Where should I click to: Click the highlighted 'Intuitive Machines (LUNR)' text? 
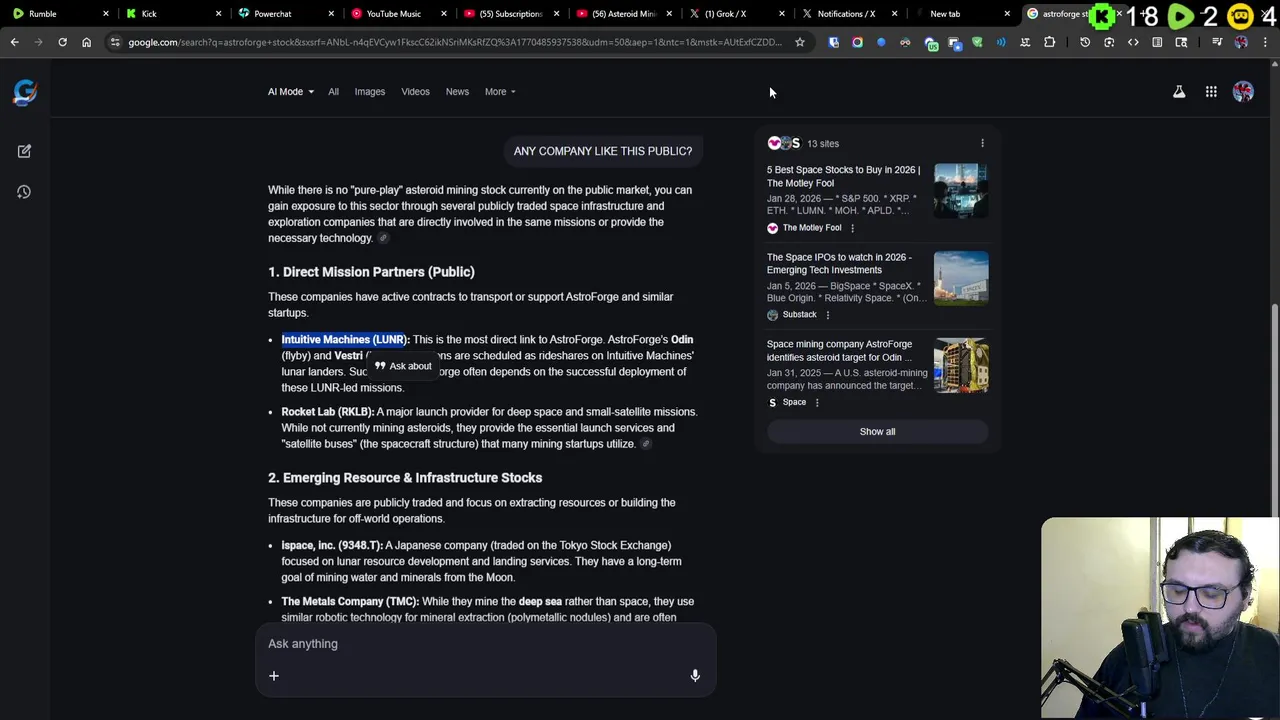344,340
